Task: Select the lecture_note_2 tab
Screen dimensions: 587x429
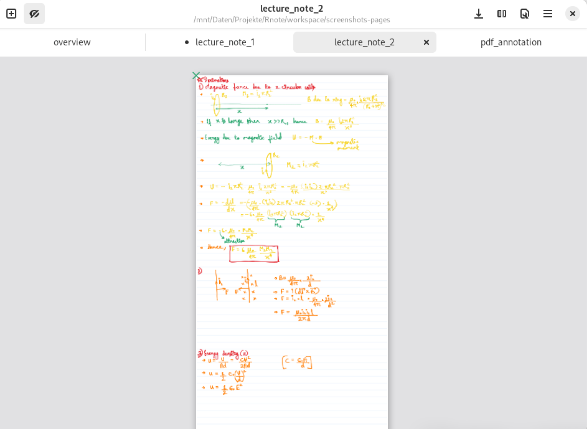Action: click(x=364, y=42)
